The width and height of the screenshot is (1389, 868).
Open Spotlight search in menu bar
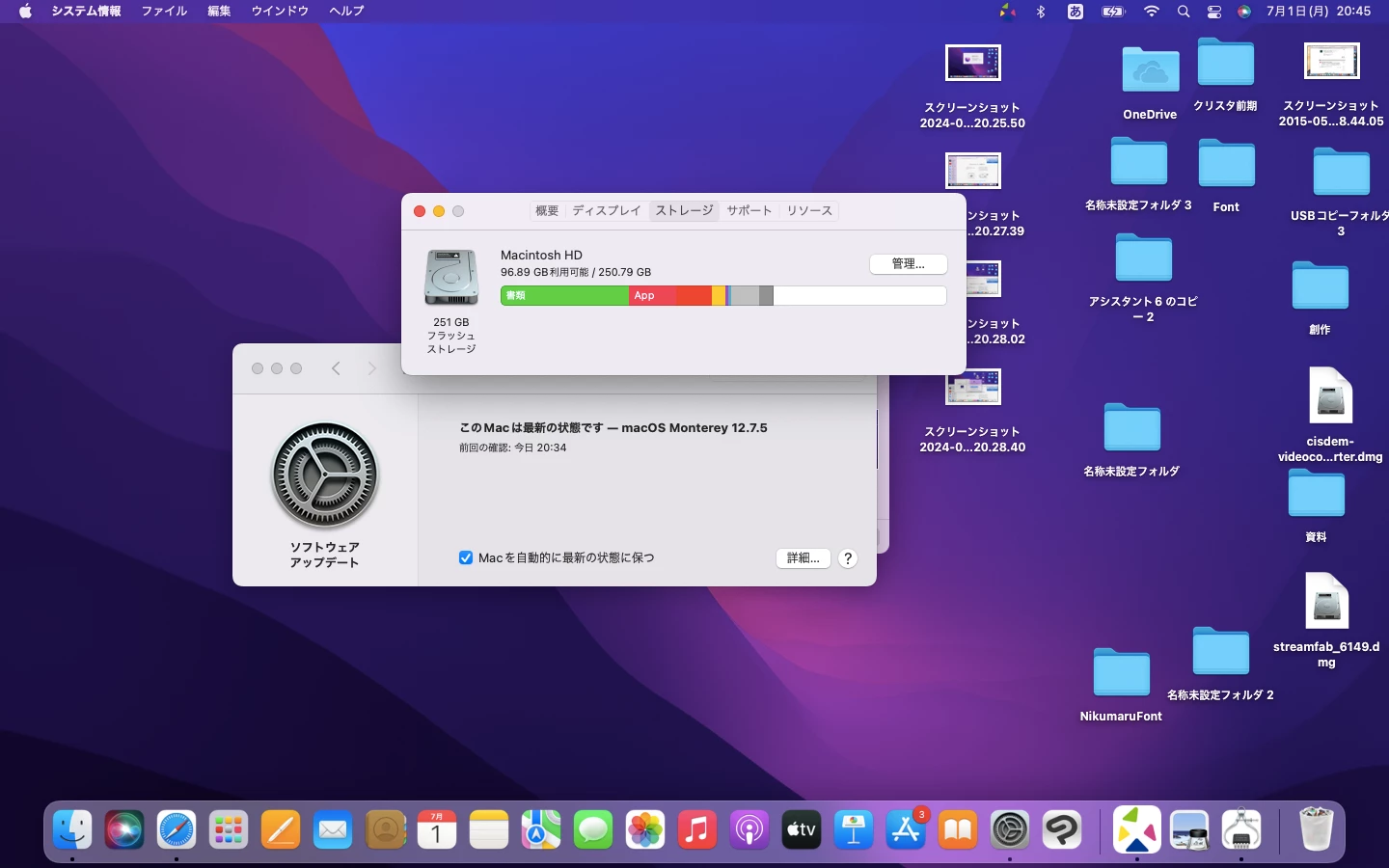[1184, 12]
